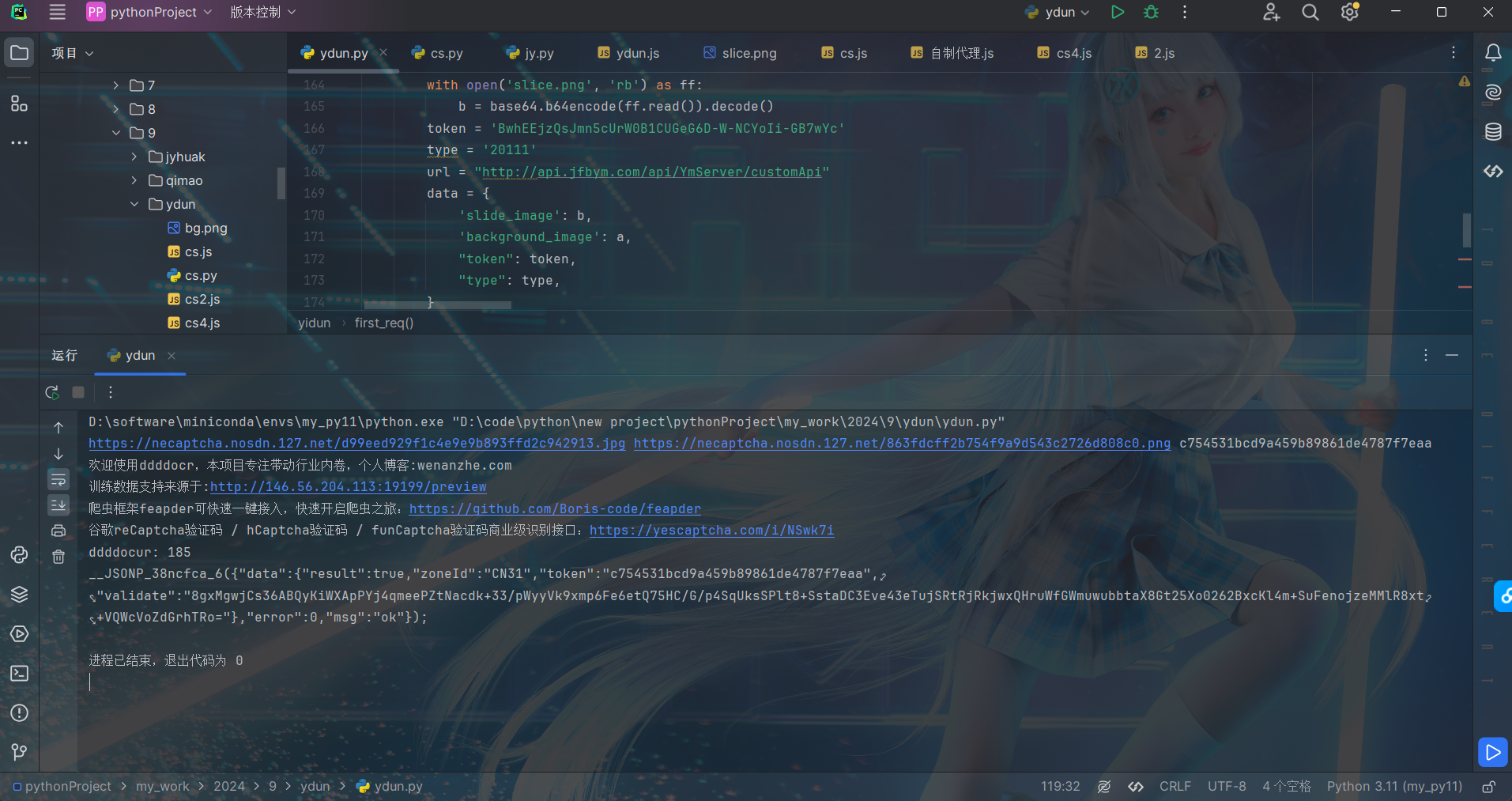The image size is (1512, 801).
Task: Toggle scroll to end in console
Action: click(58, 505)
